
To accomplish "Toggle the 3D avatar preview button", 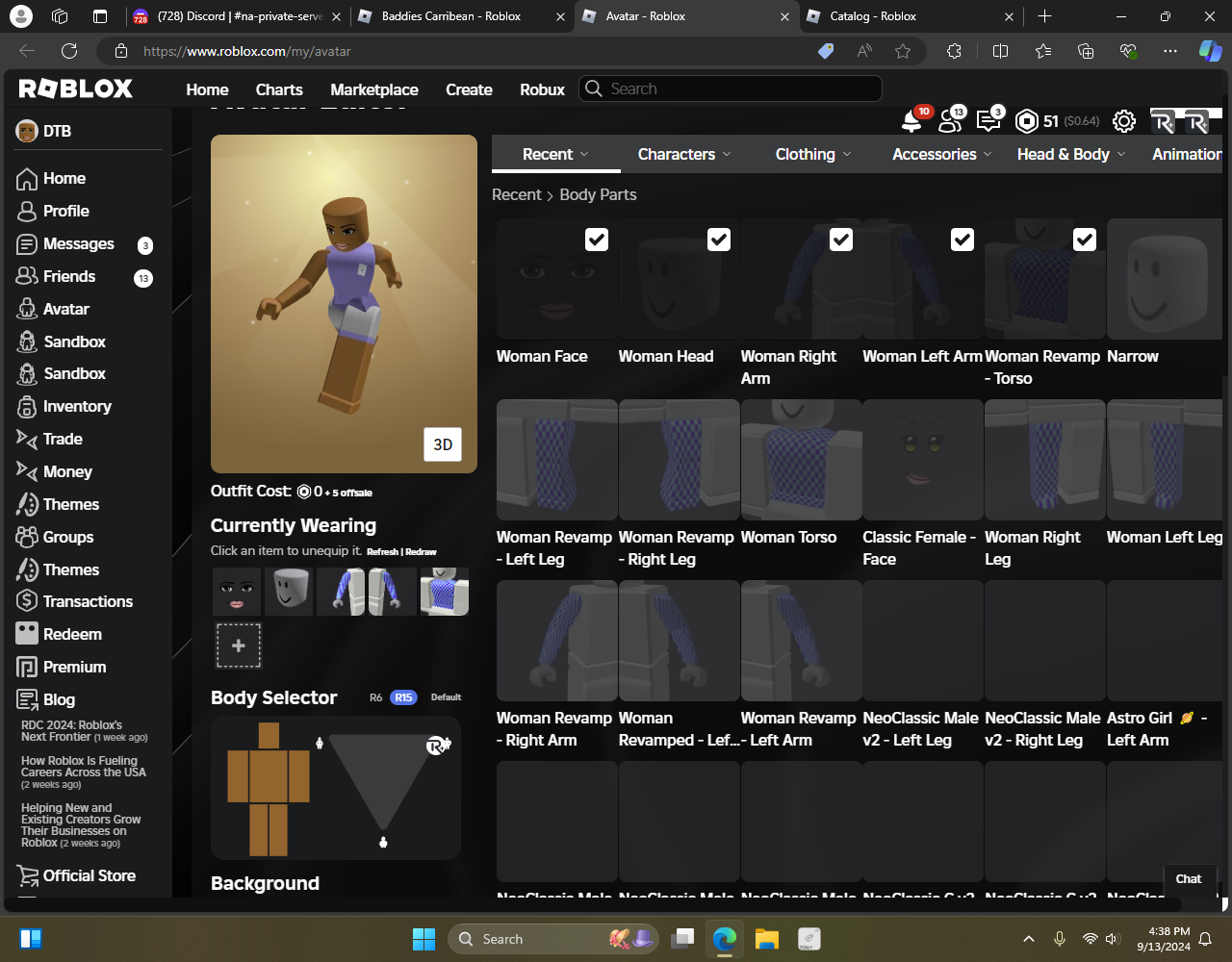I will (443, 444).
